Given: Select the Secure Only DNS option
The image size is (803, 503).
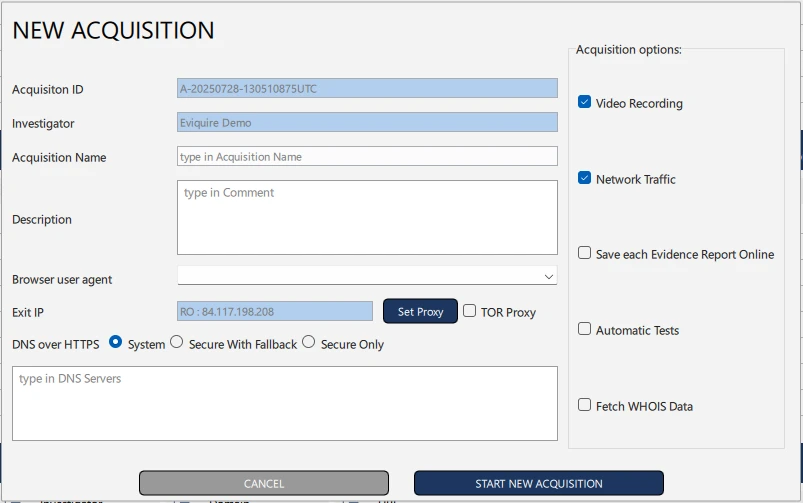Looking at the screenshot, I should pos(308,342).
